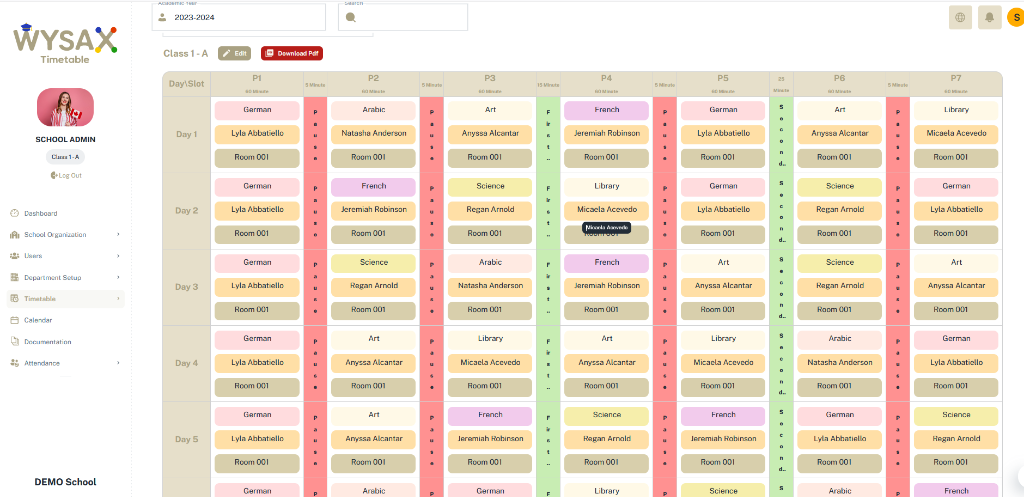Click Anyssa Alcantar in Day 4 P2
The width and height of the screenshot is (1024, 497).
374,363
